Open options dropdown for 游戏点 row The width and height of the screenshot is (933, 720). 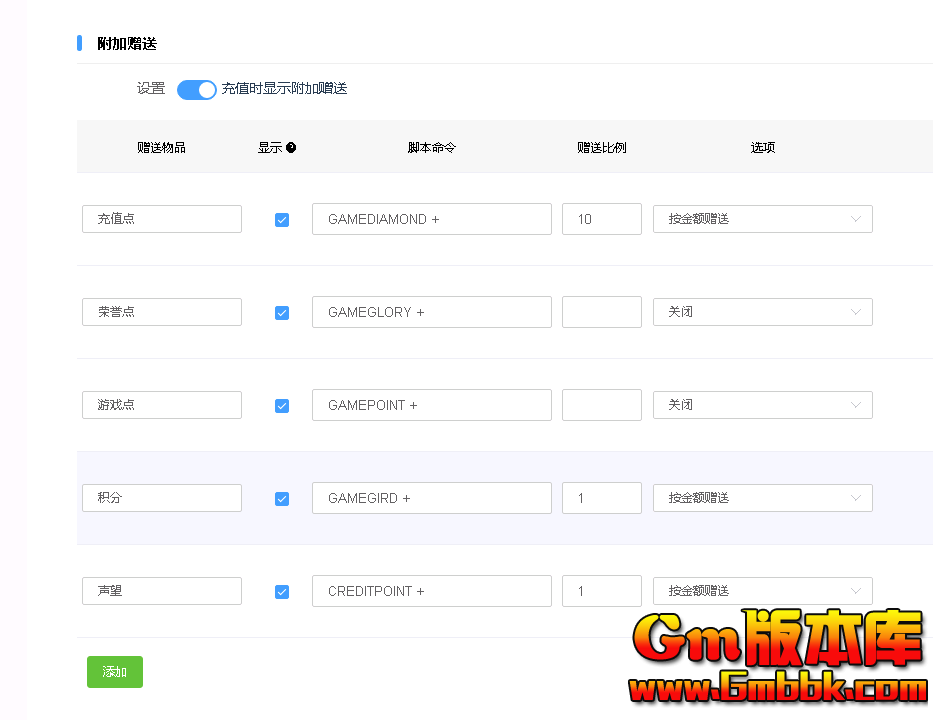pos(762,405)
